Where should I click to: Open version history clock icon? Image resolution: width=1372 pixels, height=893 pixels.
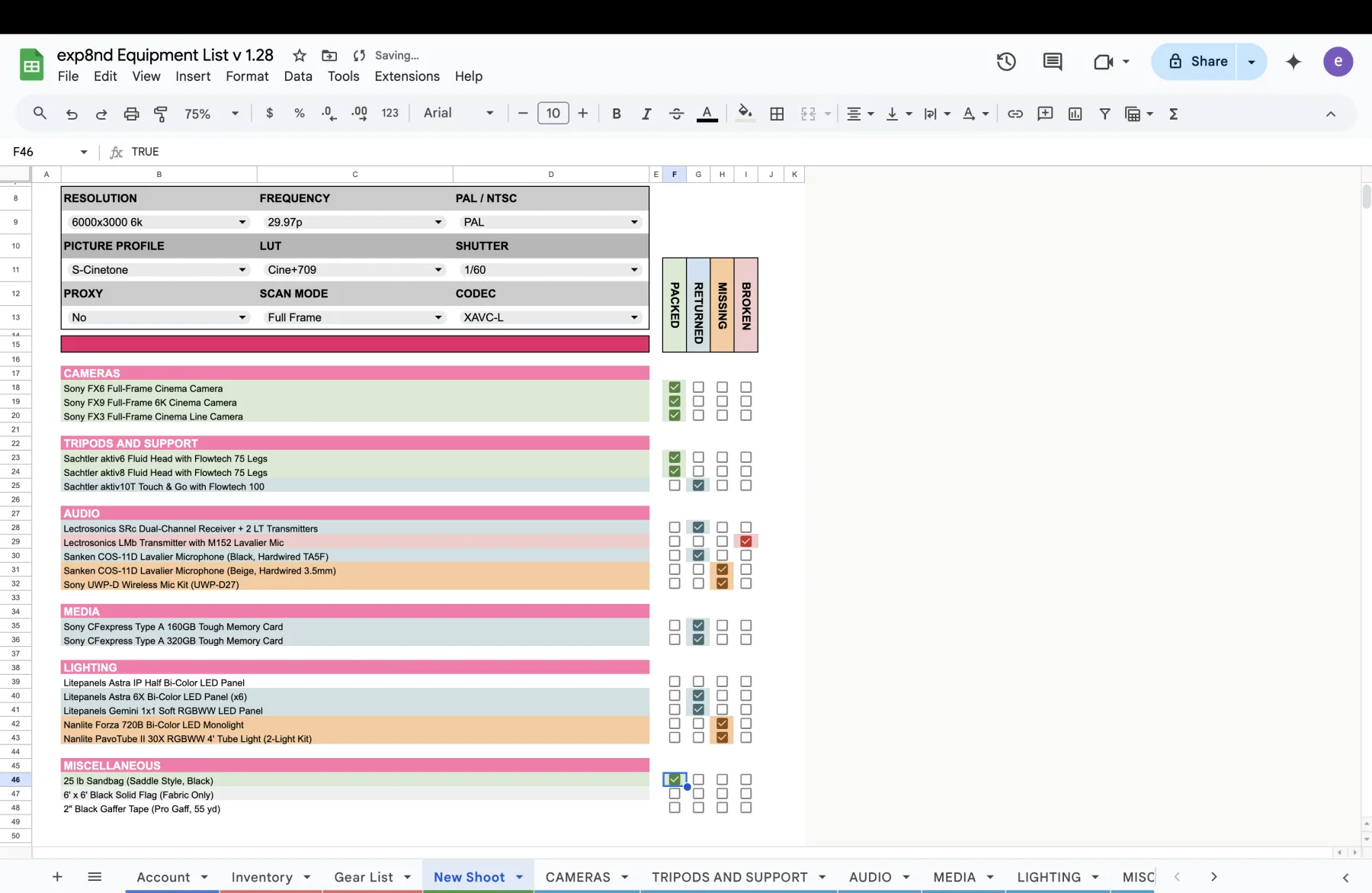[x=1006, y=62]
